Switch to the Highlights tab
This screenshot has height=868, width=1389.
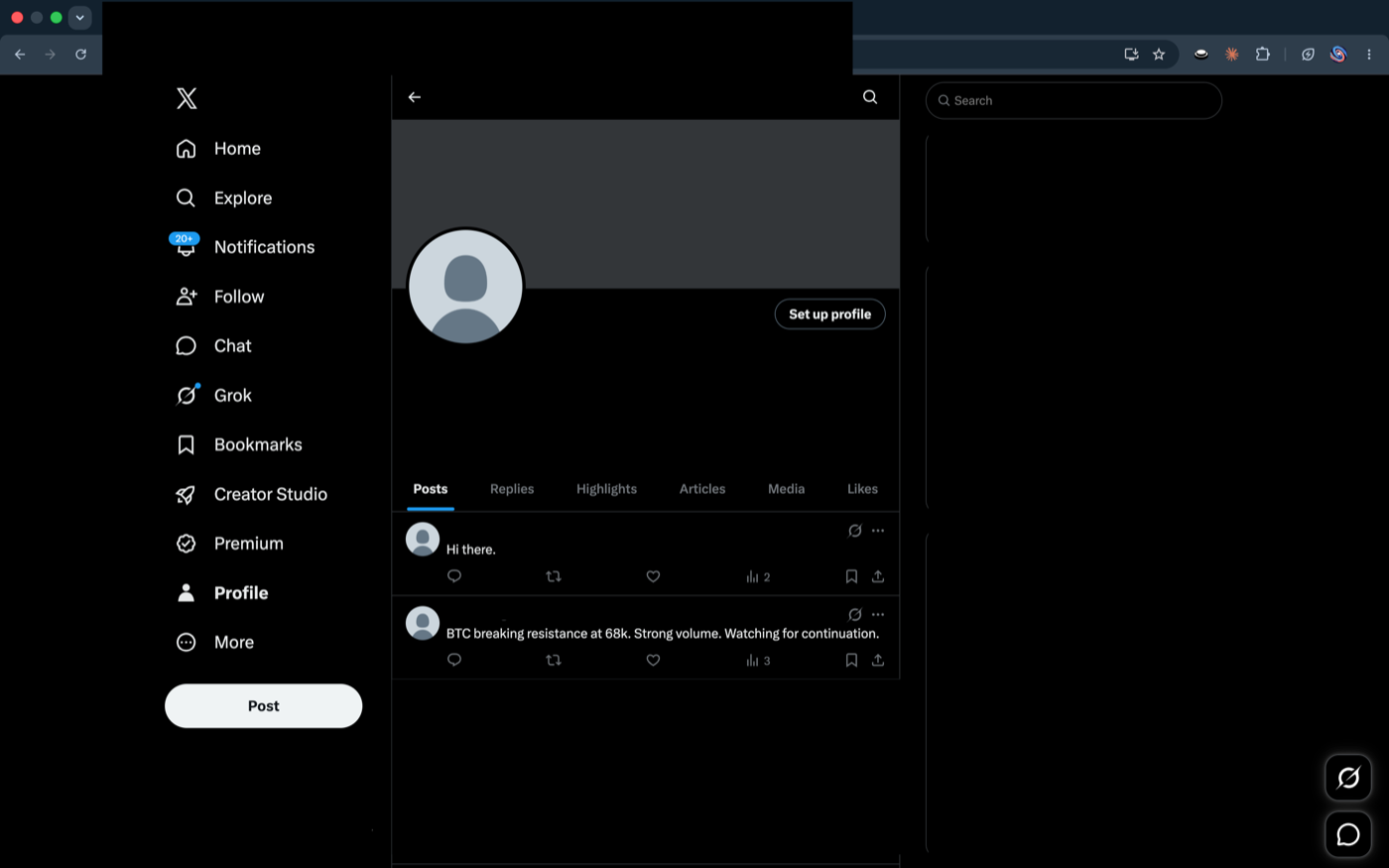pyautogui.click(x=606, y=489)
